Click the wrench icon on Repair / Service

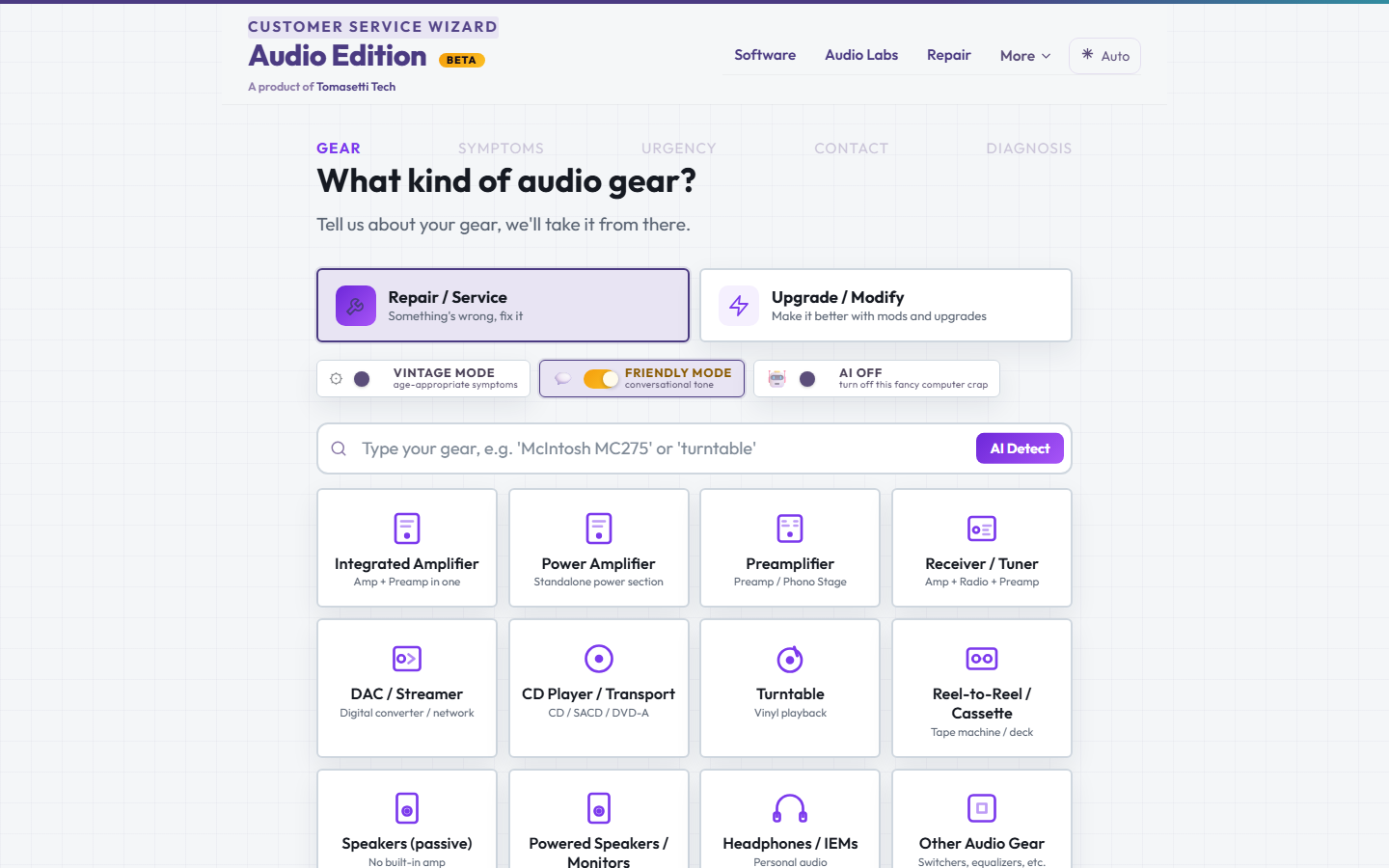(x=356, y=306)
